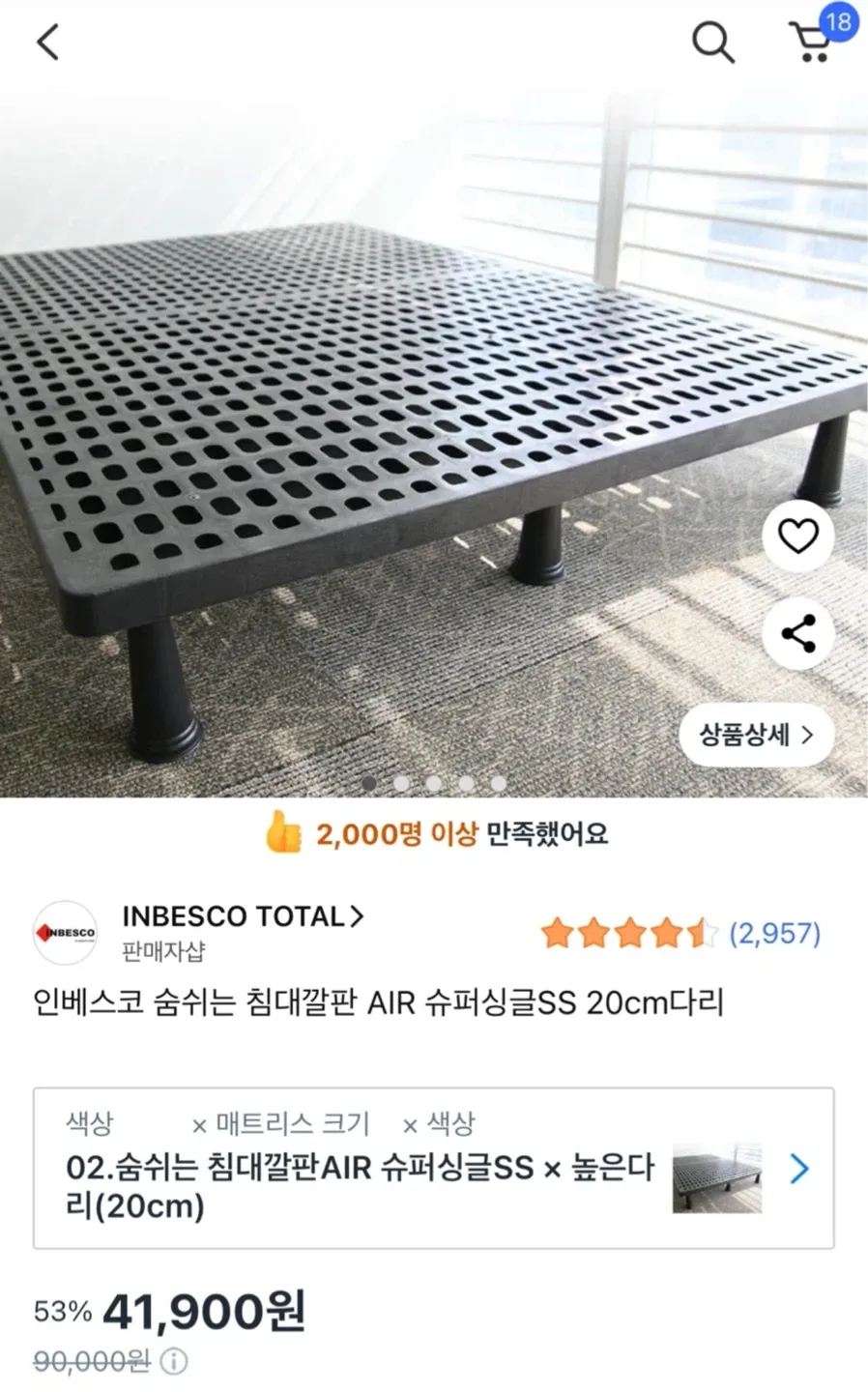Open the 2,957 reviews count
This screenshot has width=868, height=1392.
pos(774,934)
